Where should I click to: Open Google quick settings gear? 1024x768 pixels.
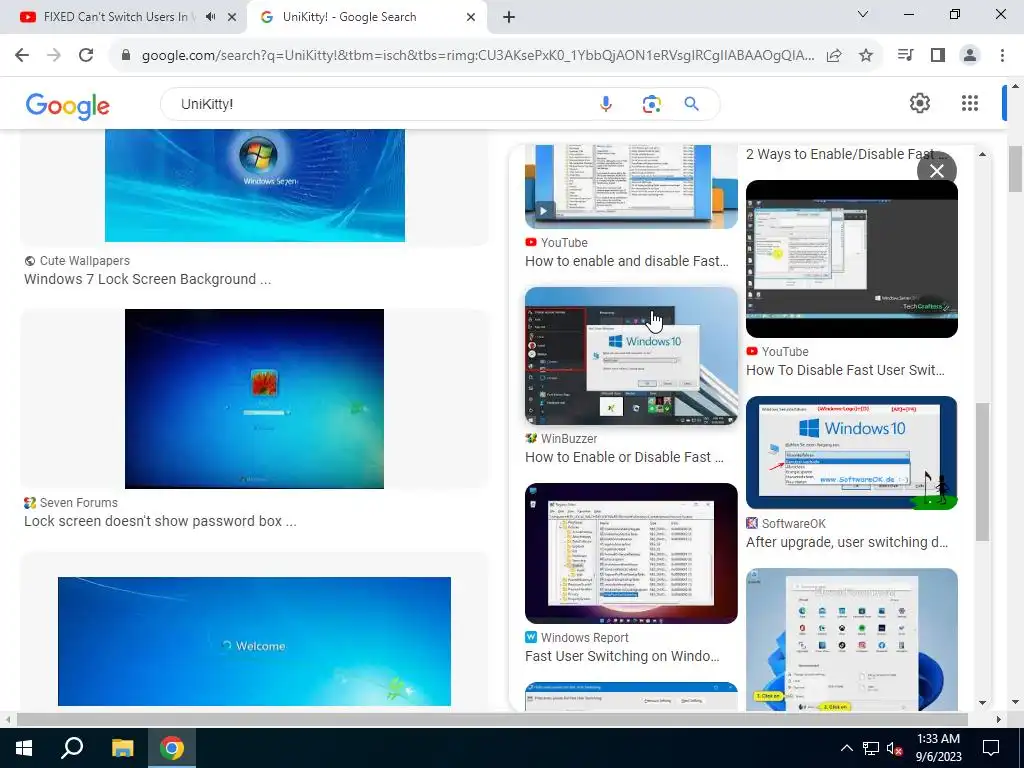pyautogui.click(x=920, y=103)
